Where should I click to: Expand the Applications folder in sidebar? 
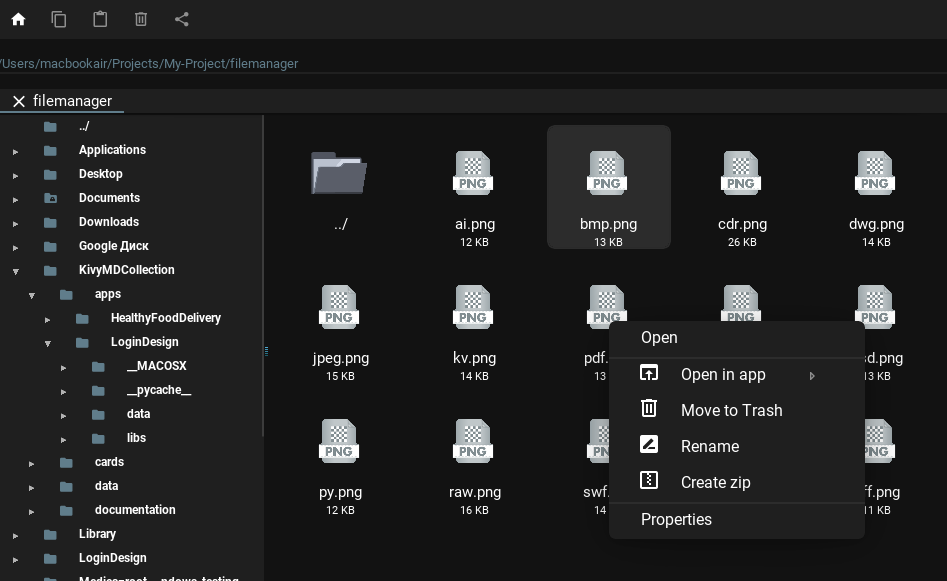[15, 150]
